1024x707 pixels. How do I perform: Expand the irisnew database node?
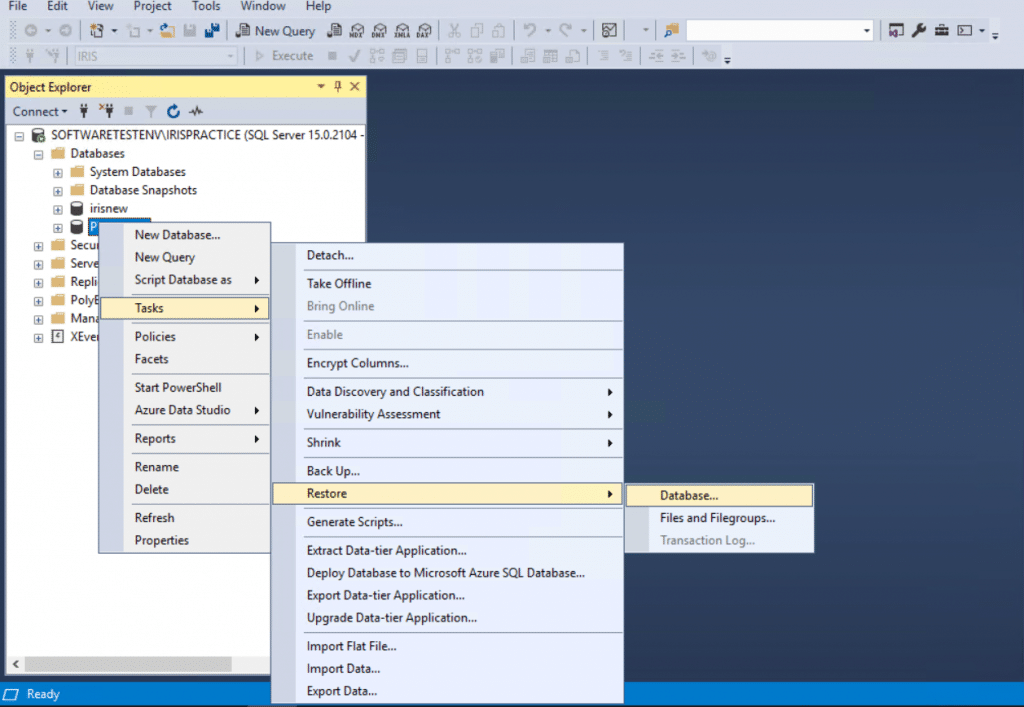click(x=57, y=210)
